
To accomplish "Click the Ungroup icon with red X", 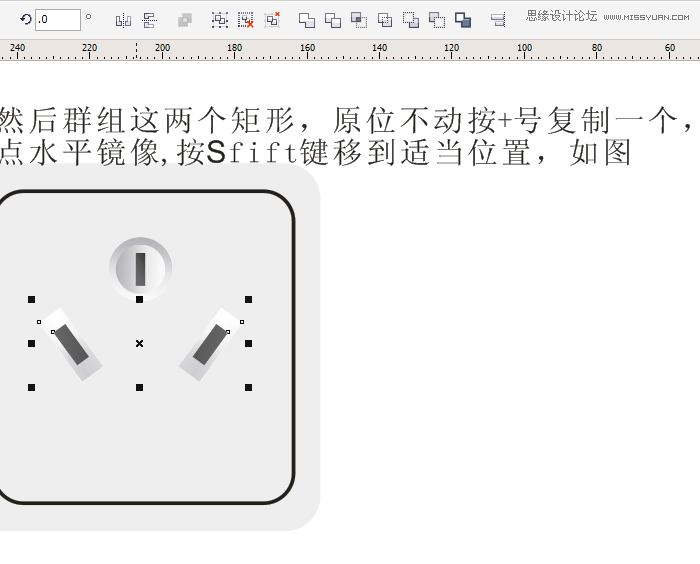I will pyautogui.click(x=246, y=20).
